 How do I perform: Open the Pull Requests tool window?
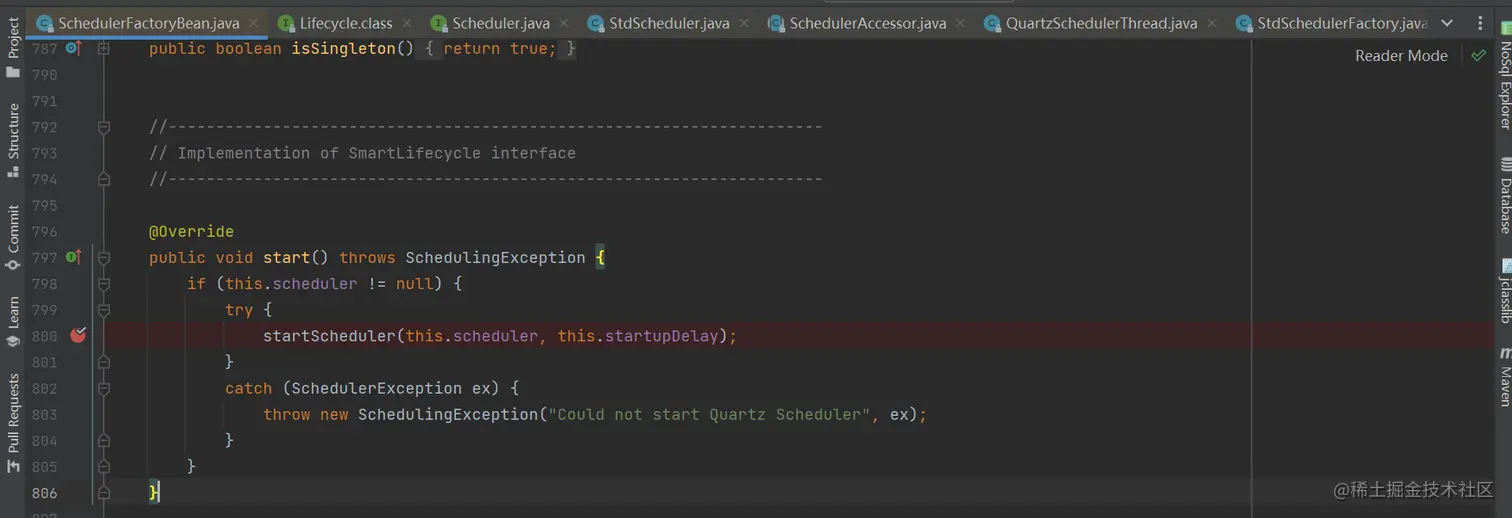13,422
